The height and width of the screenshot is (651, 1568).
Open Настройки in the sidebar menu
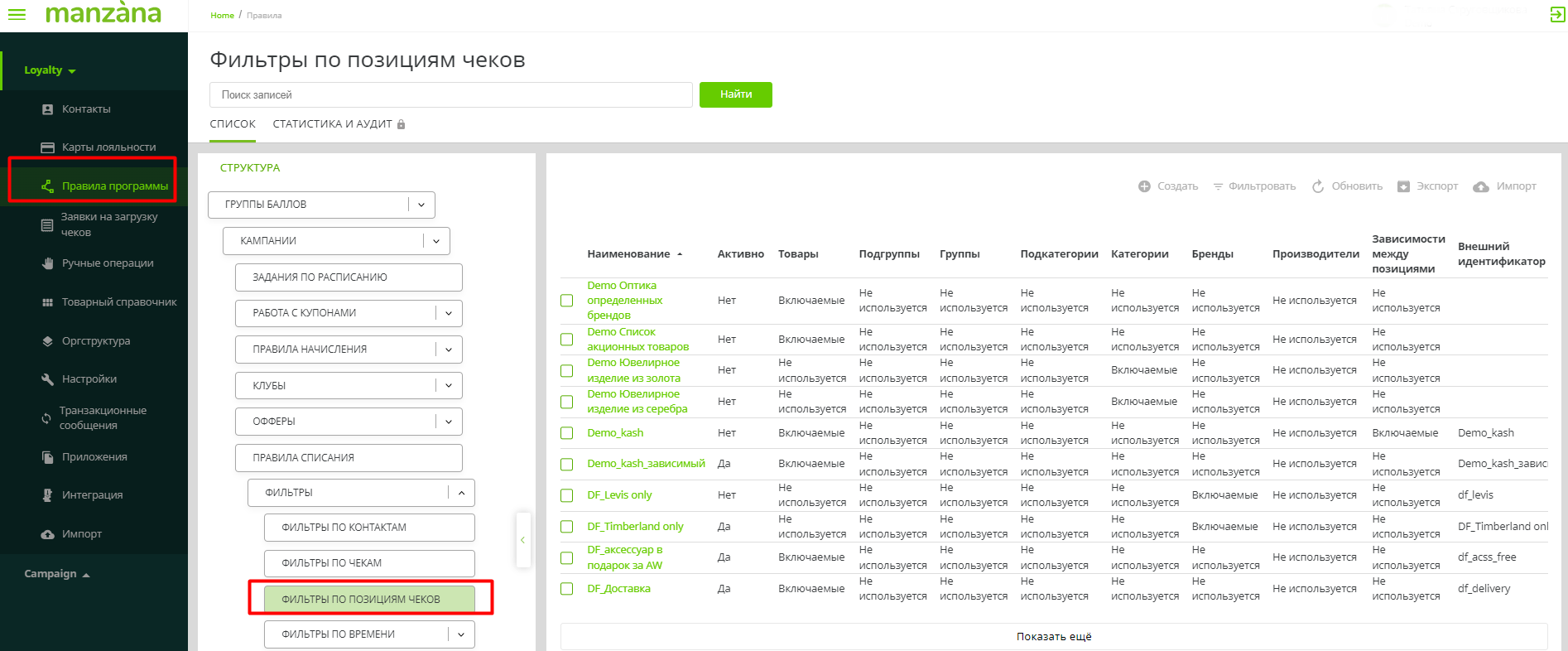pyautogui.click(x=89, y=379)
